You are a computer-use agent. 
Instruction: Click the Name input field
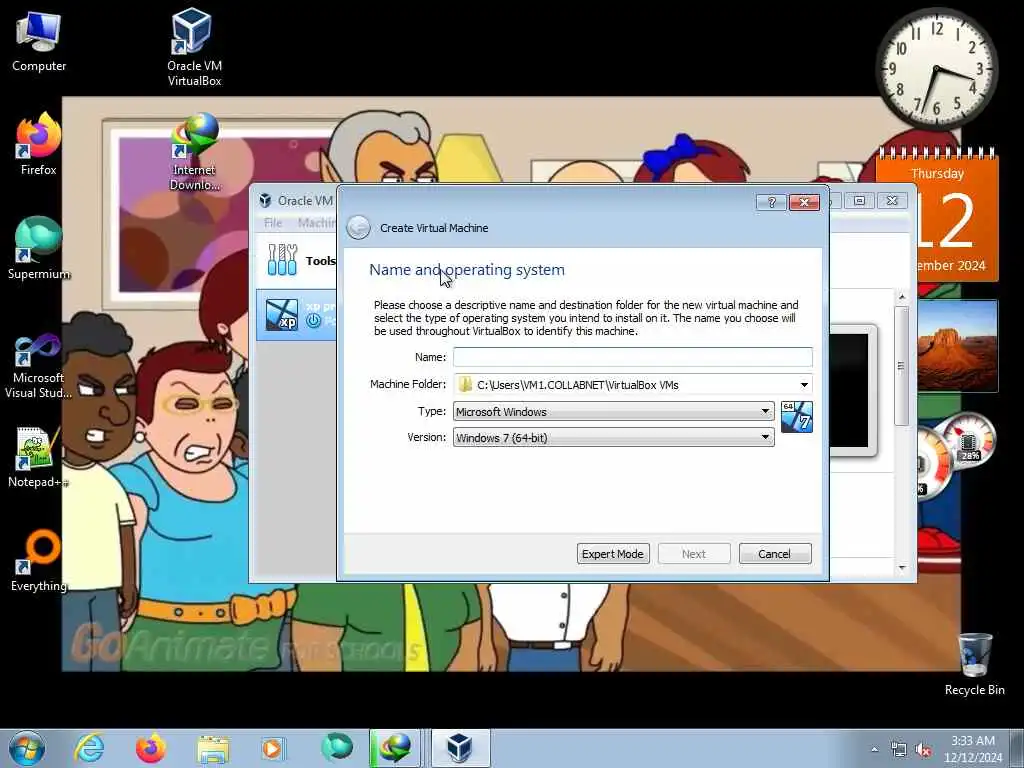pyautogui.click(x=633, y=357)
